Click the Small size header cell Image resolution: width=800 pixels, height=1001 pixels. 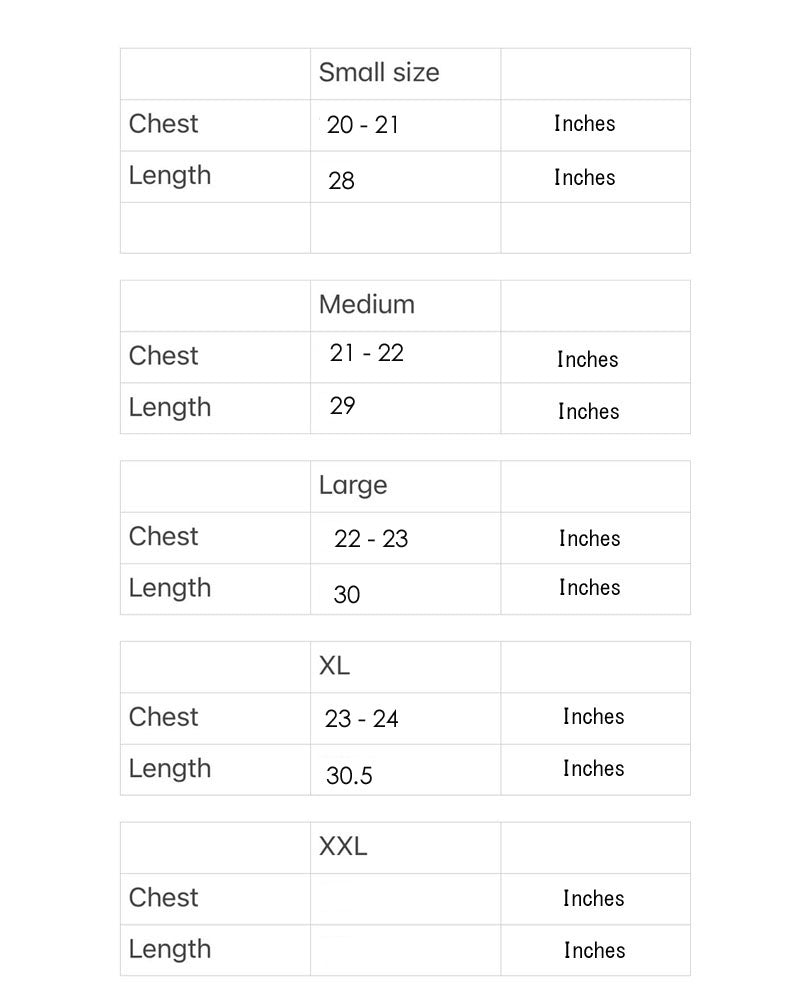(379, 73)
